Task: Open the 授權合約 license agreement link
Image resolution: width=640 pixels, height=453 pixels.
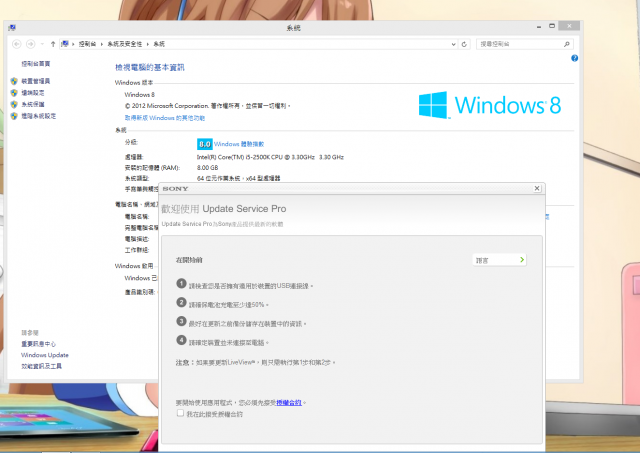Action: [x=289, y=403]
